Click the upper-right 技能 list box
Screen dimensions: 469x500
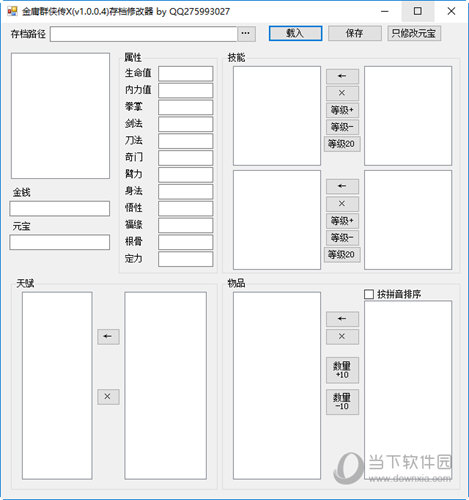408,116
